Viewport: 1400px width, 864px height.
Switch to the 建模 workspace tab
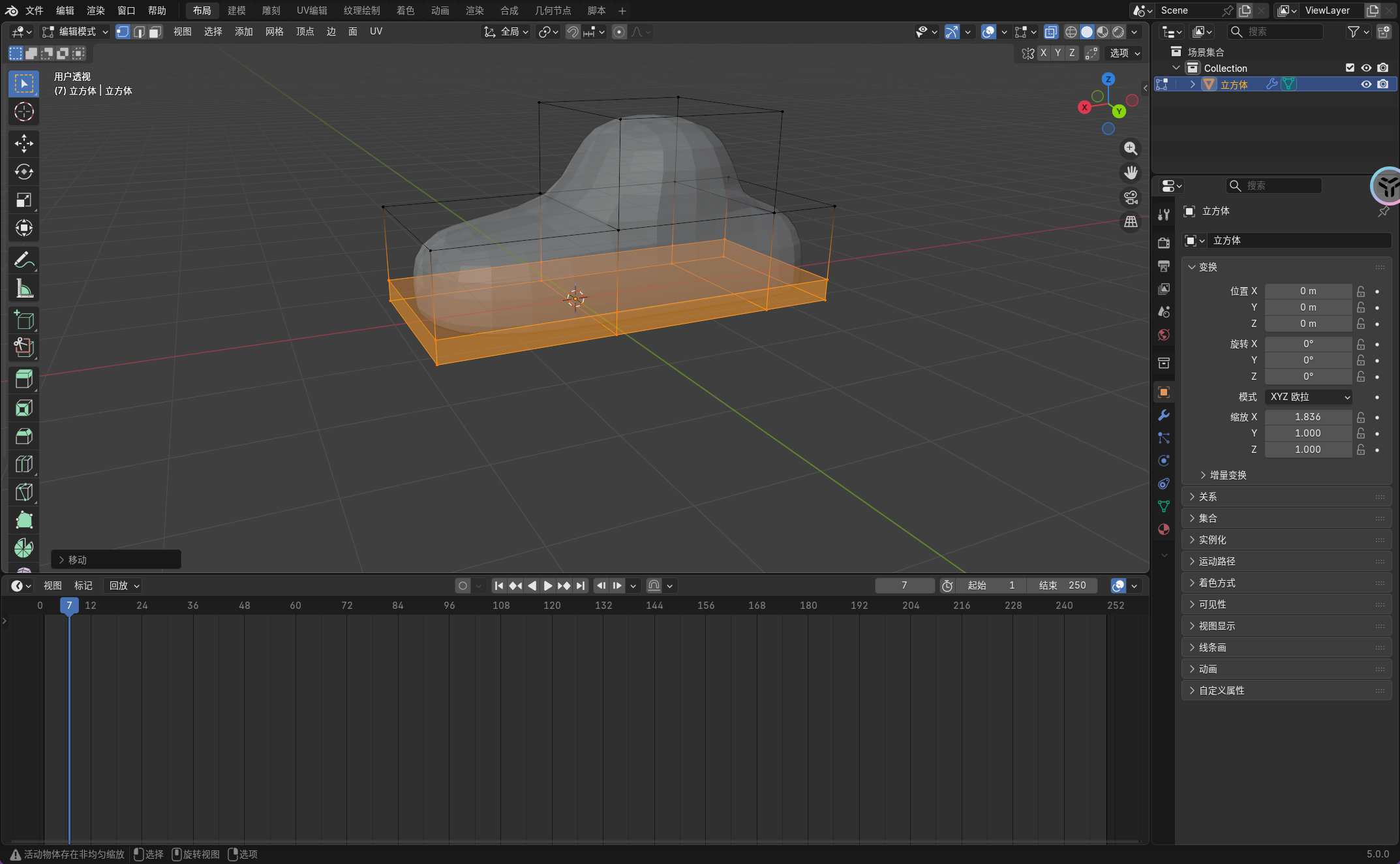pos(236,10)
